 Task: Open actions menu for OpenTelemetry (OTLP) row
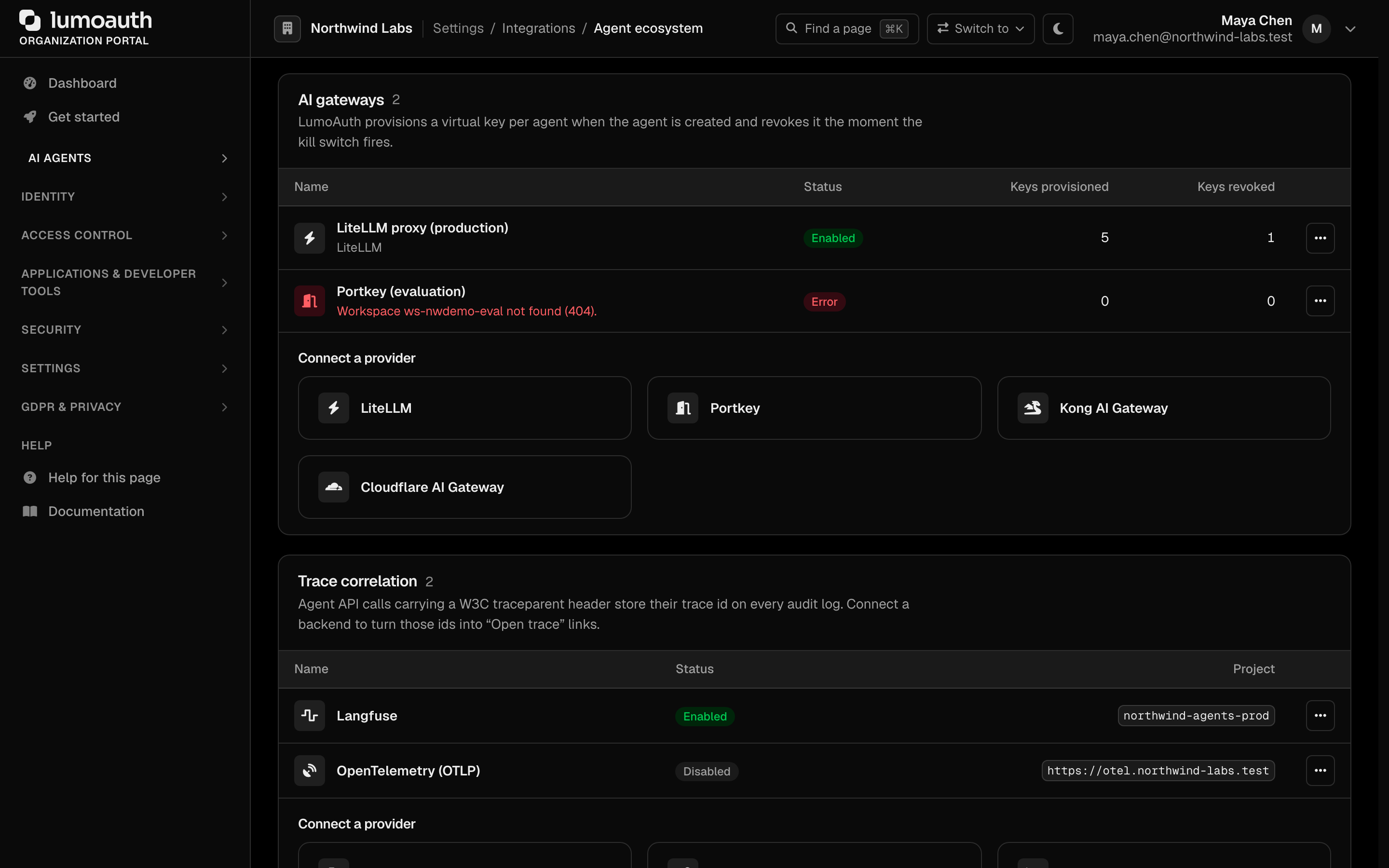tap(1320, 771)
